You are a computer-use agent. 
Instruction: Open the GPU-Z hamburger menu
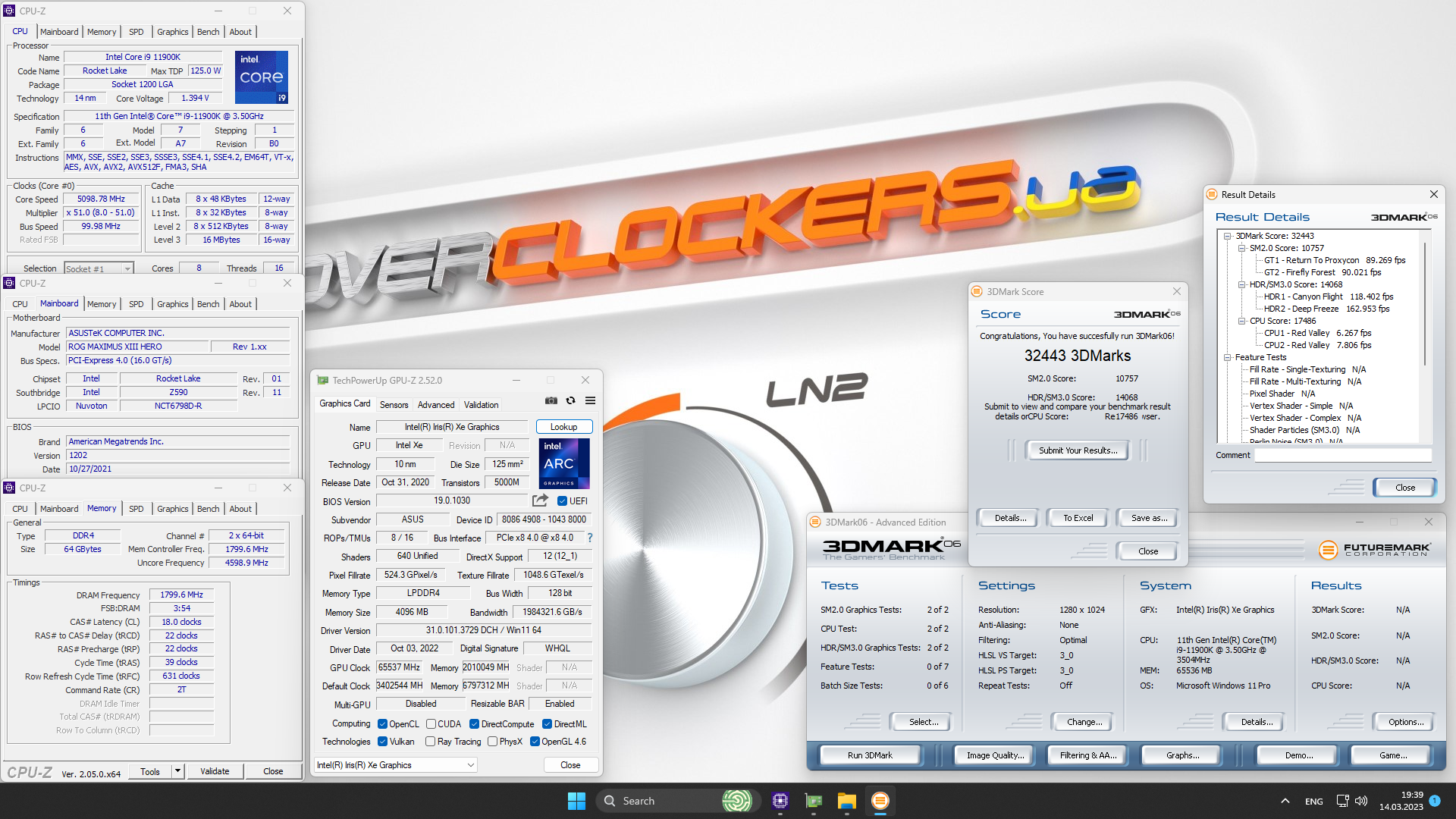(590, 400)
